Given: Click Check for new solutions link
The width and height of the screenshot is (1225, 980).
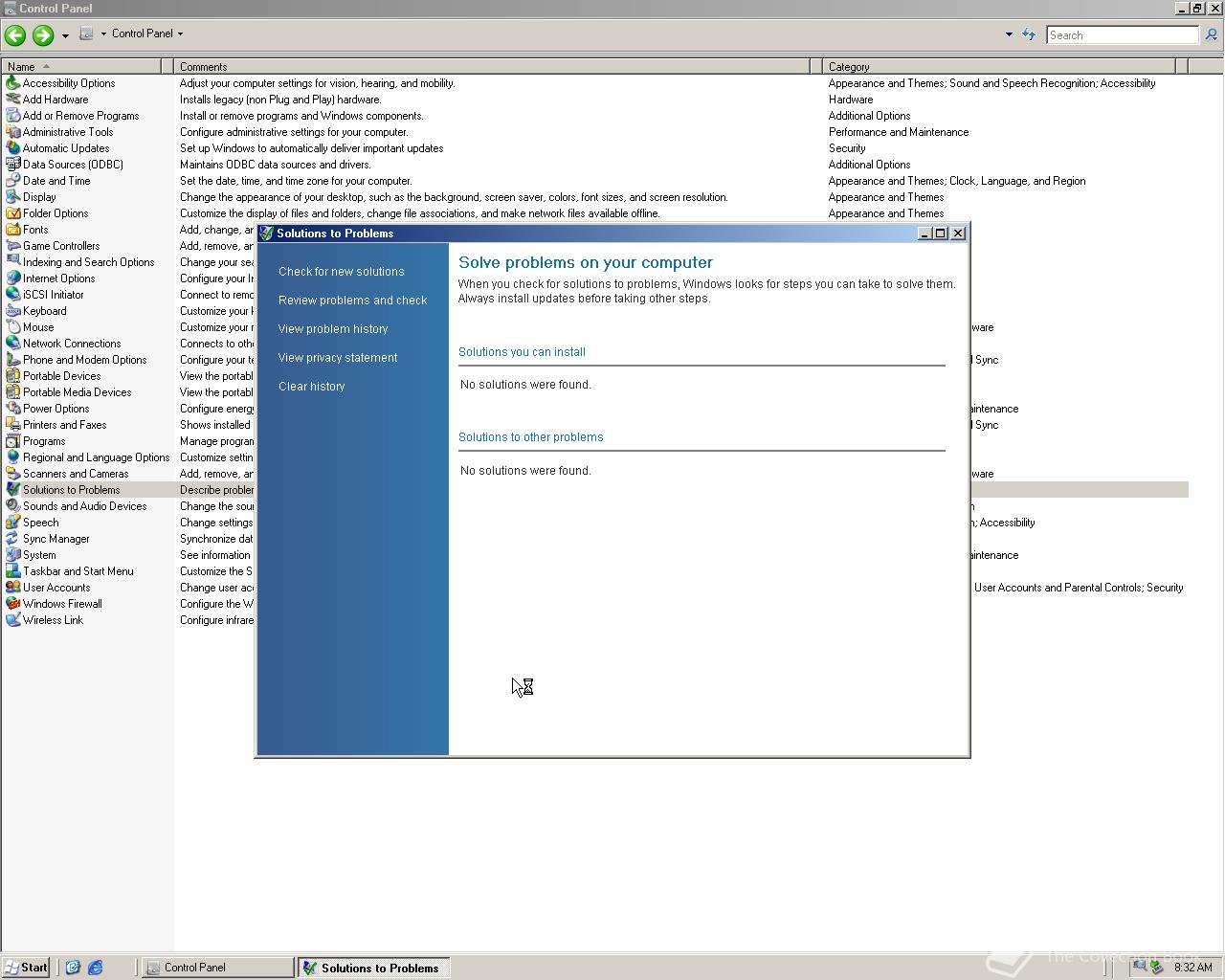Looking at the screenshot, I should pyautogui.click(x=341, y=272).
